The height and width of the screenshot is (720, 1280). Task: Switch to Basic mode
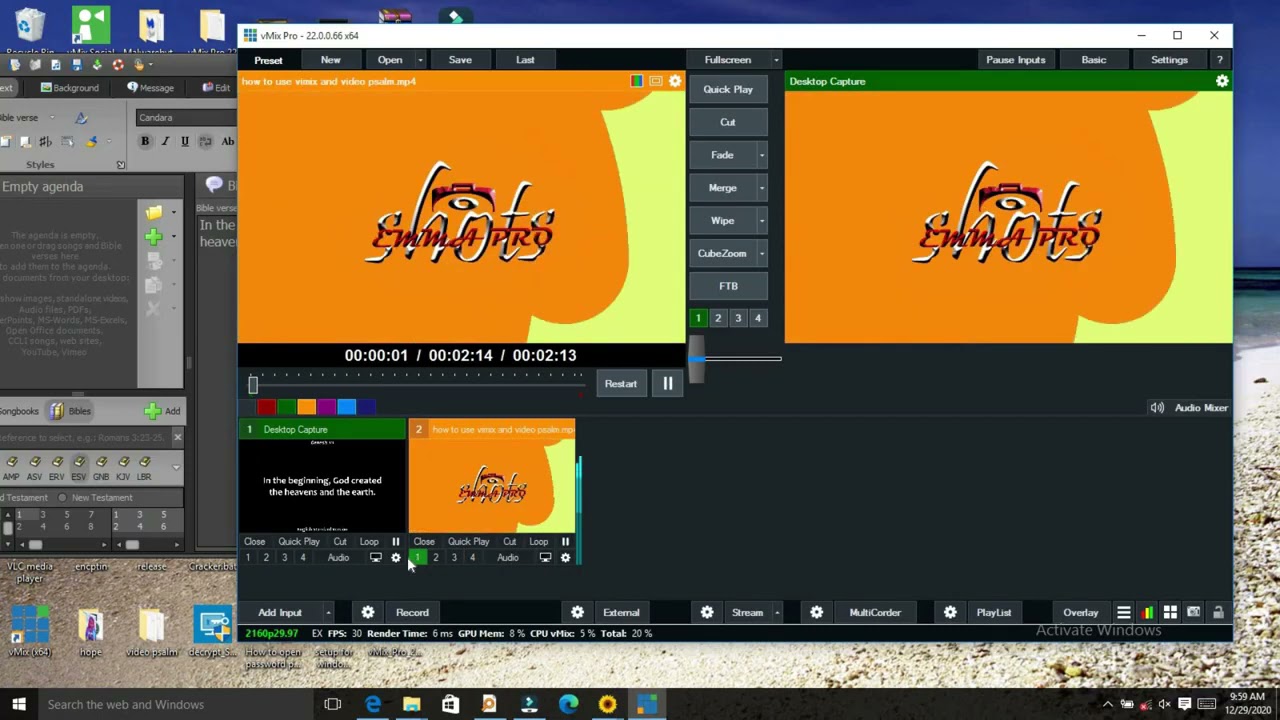pos(1094,60)
